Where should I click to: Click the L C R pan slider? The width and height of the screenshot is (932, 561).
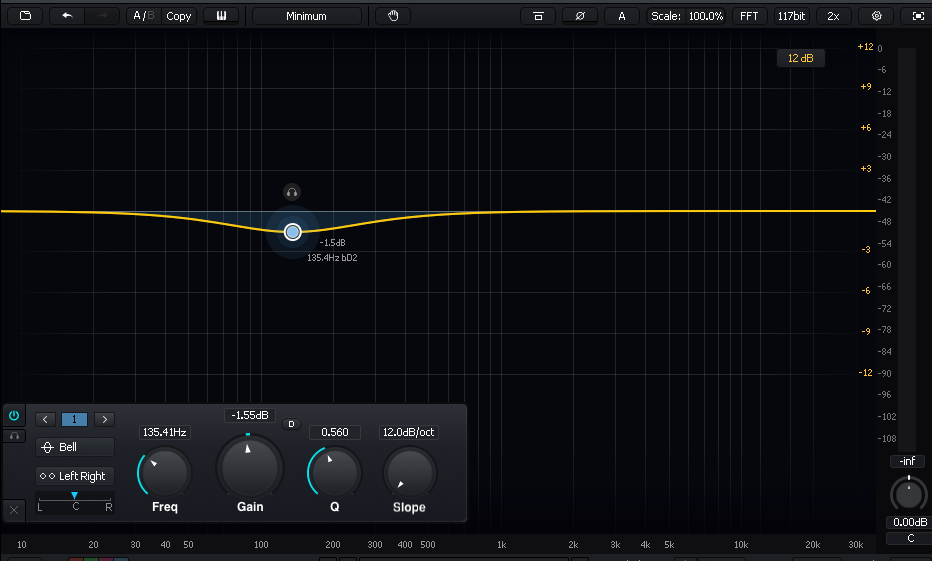[x=74, y=497]
